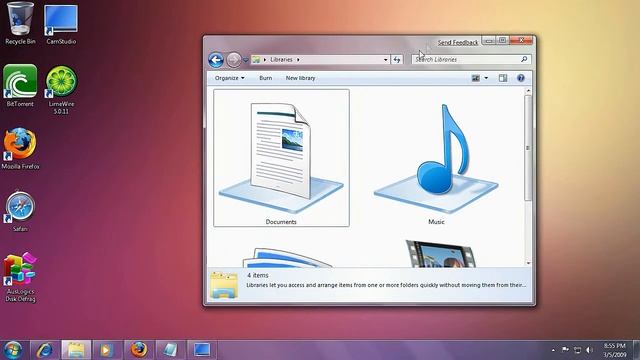This screenshot has width=640, height=360.
Task: Refresh the Libraries folder view
Action: coord(397,60)
